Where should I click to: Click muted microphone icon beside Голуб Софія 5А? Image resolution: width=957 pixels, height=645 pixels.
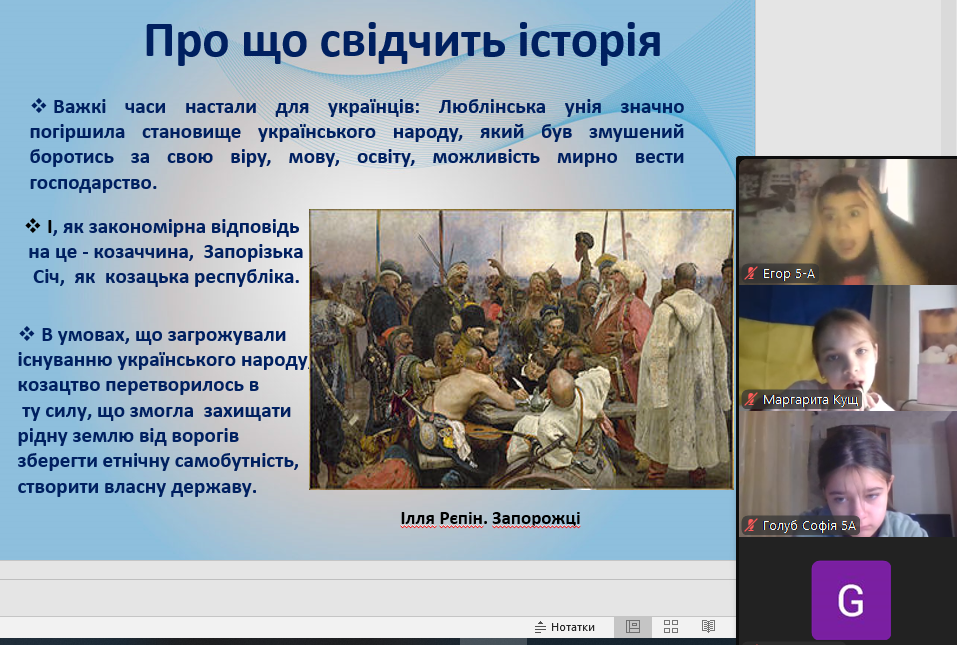tap(751, 525)
